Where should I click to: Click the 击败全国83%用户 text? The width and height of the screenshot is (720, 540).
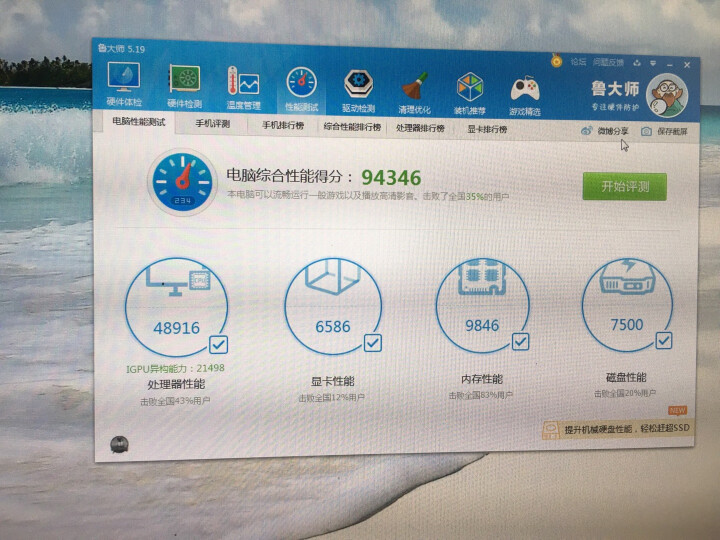coord(480,395)
